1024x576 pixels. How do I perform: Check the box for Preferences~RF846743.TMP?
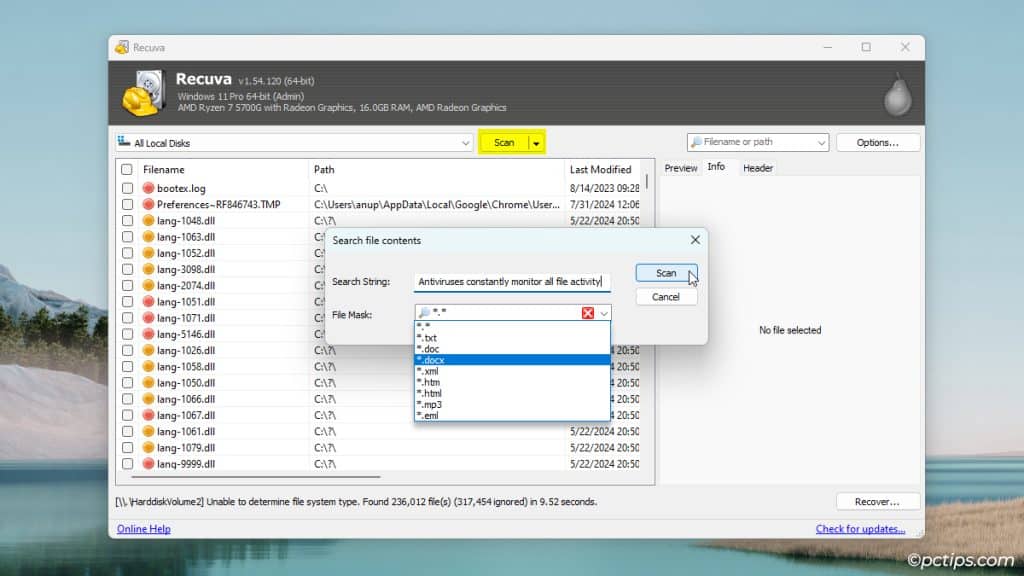click(x=127, y=204)
